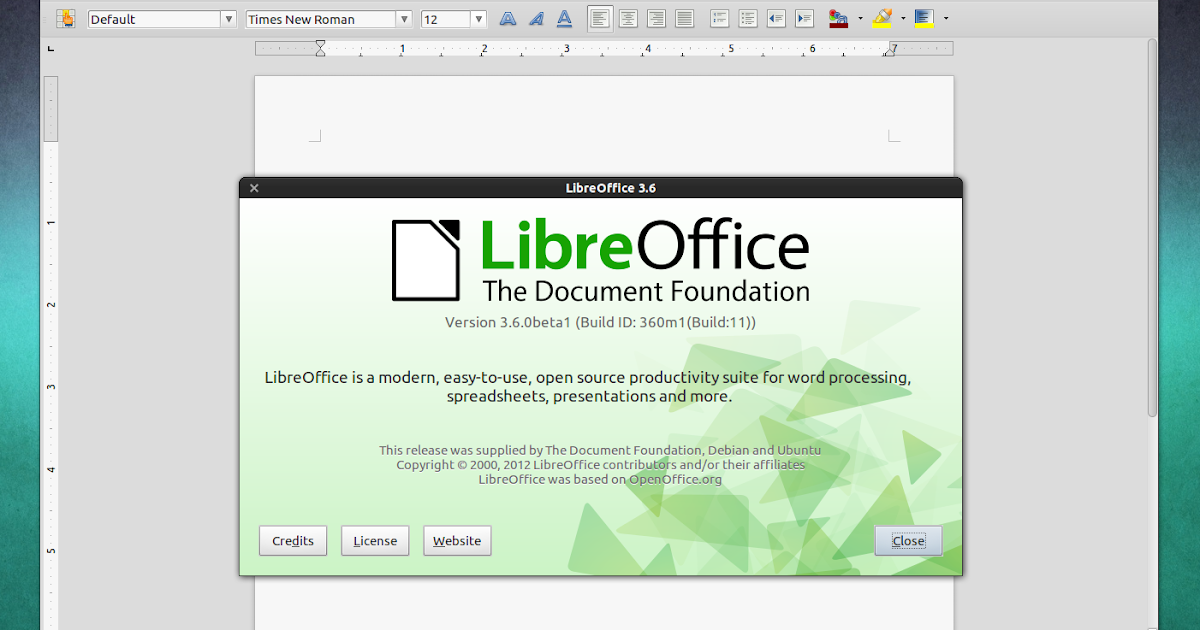View the LibreOffice Credits
Screen dimensions: 1200x630
(292, 540)
